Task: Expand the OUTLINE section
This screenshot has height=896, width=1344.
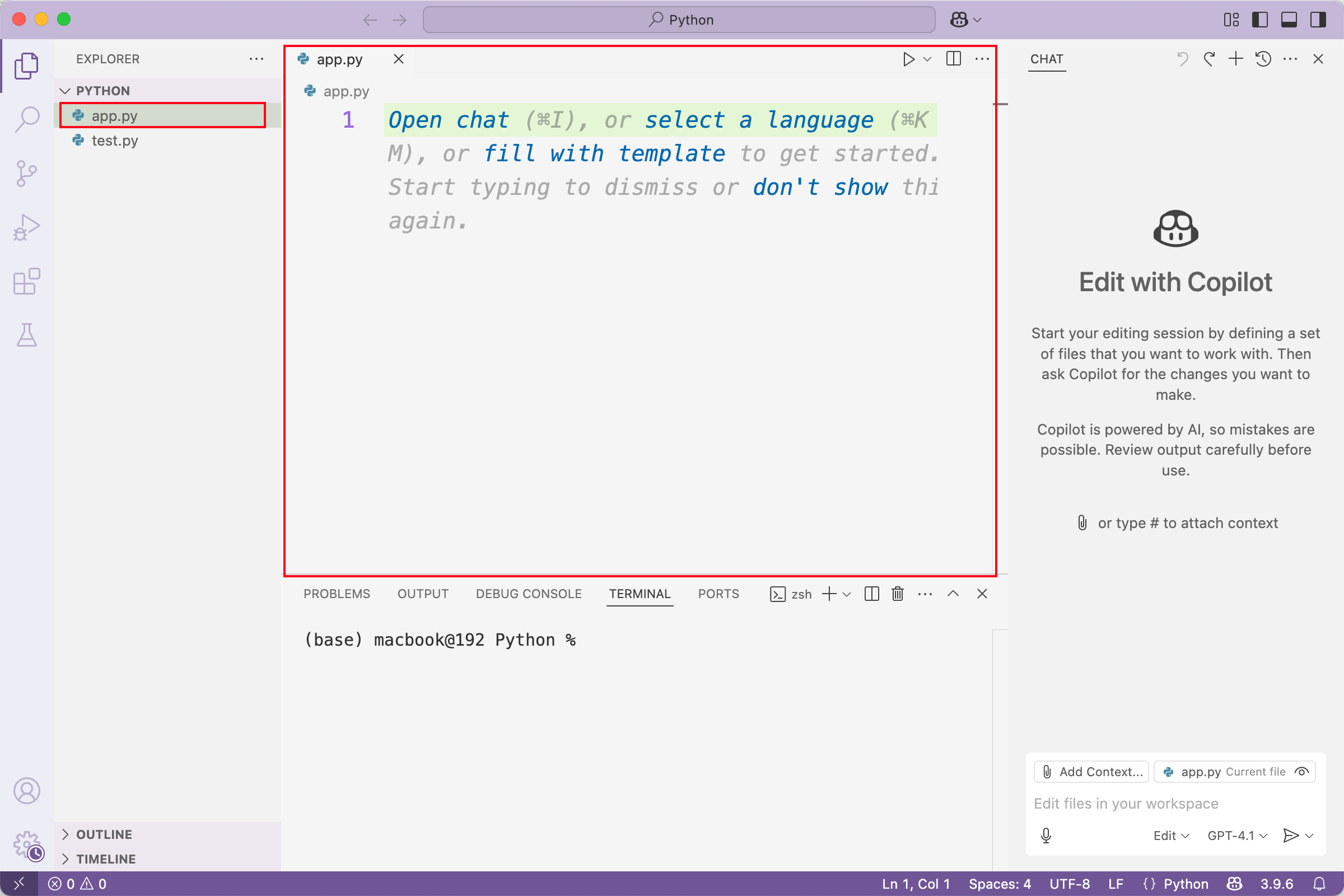Action: coord(104,834)
